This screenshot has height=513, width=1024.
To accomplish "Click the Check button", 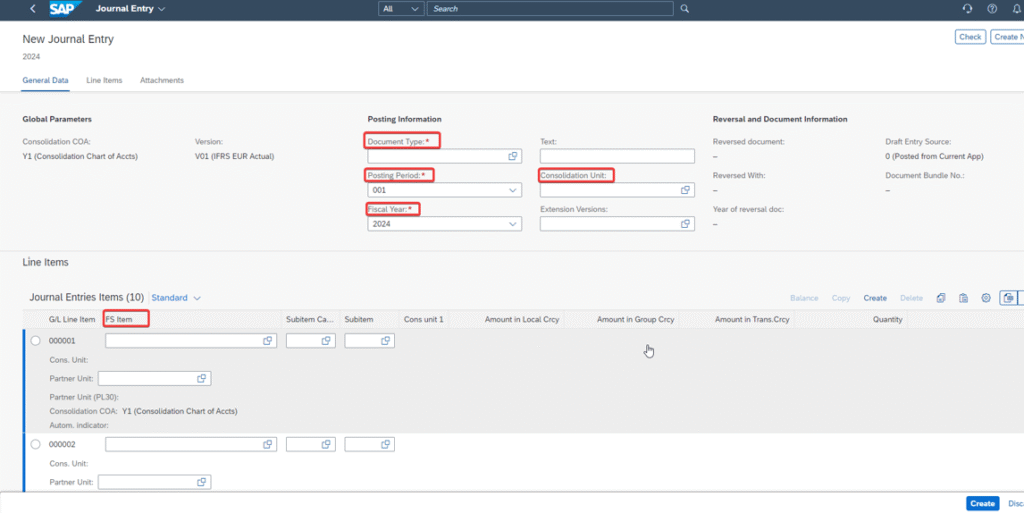I will (970, 37).
